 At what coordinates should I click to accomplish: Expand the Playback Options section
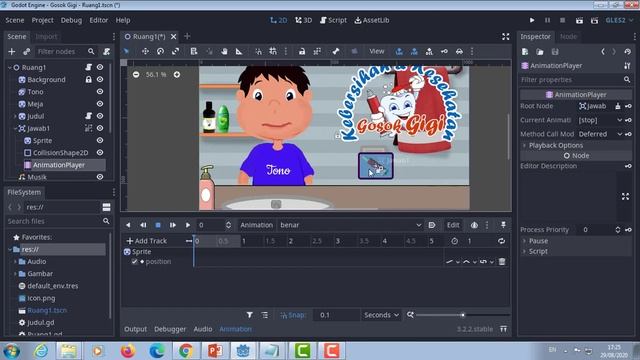(576, 145)
